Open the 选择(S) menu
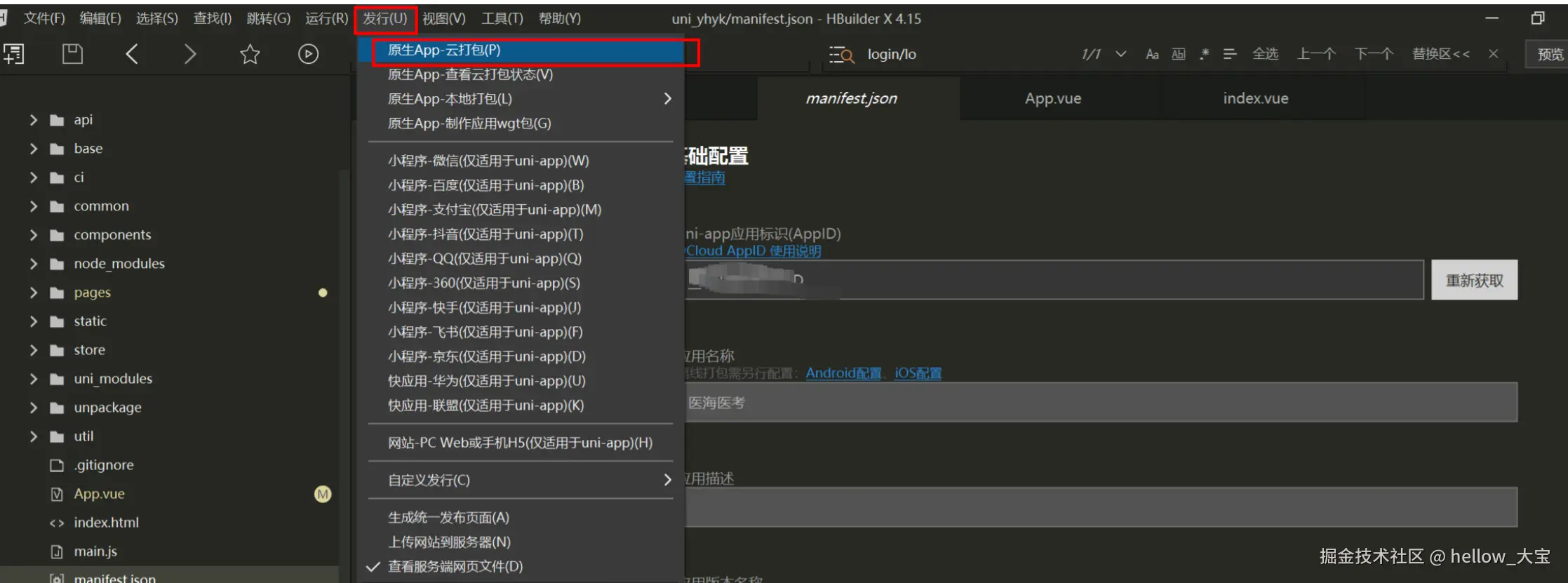This screenshot has width=1568, height=583. [157, 18]
